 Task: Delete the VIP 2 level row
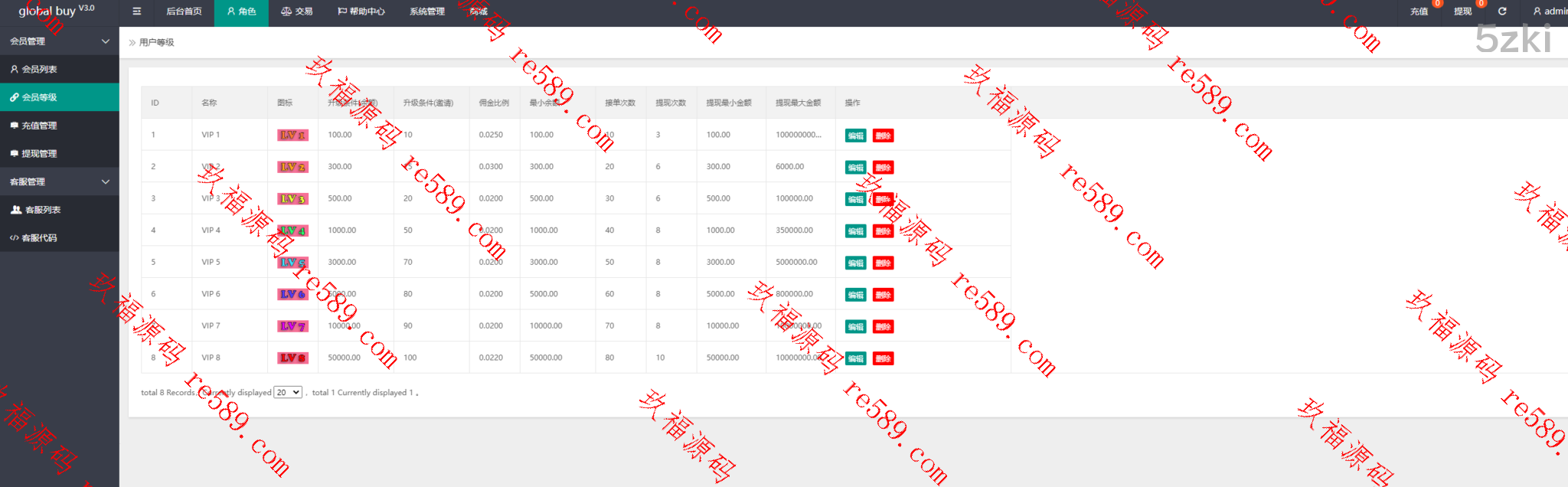pos(883,168)
